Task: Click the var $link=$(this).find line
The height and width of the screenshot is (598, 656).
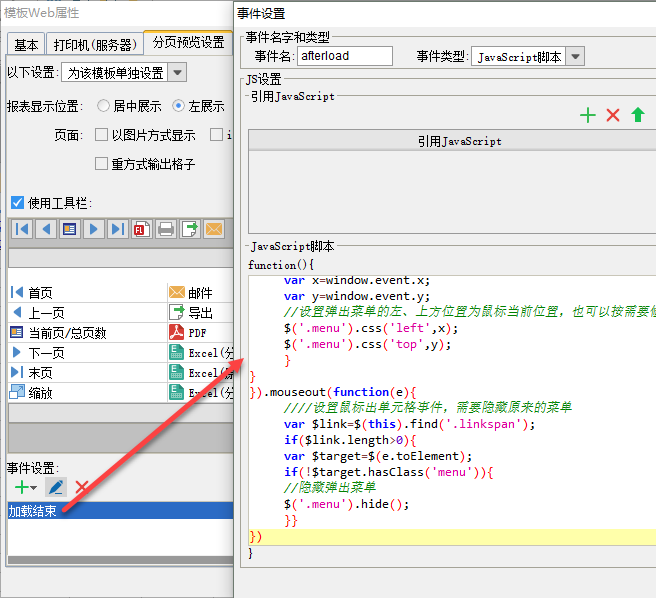Action: click(409, 424)
